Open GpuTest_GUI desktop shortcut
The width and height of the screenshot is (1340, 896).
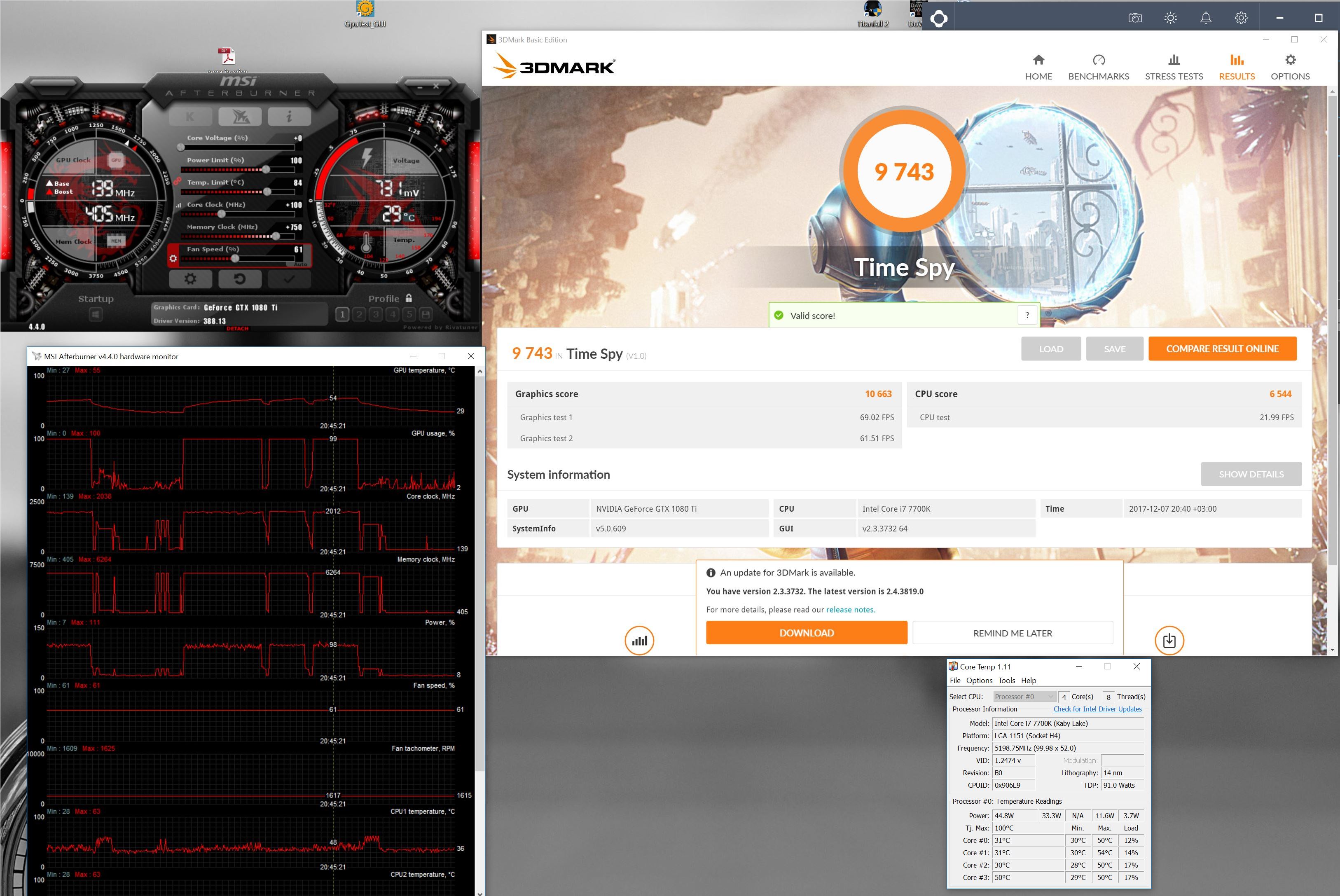click(365, 14)
